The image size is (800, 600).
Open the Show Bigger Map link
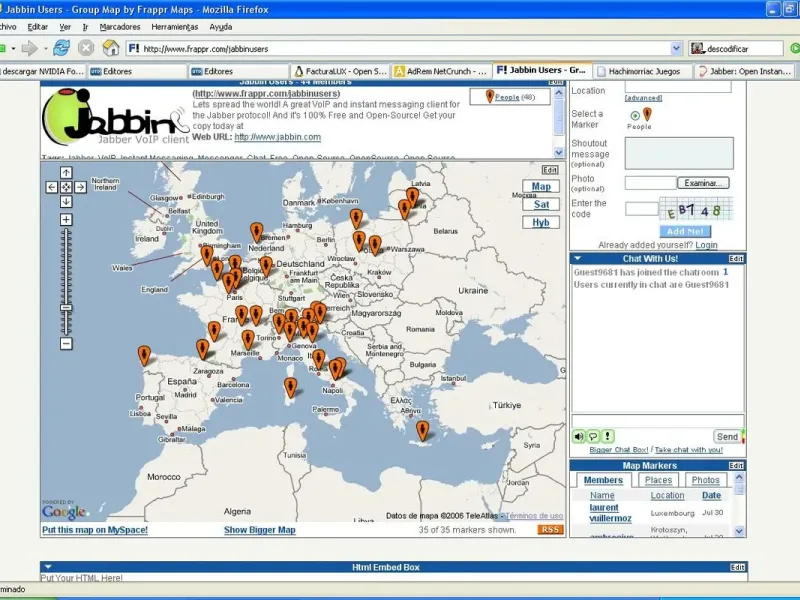[x=259, y=530]
